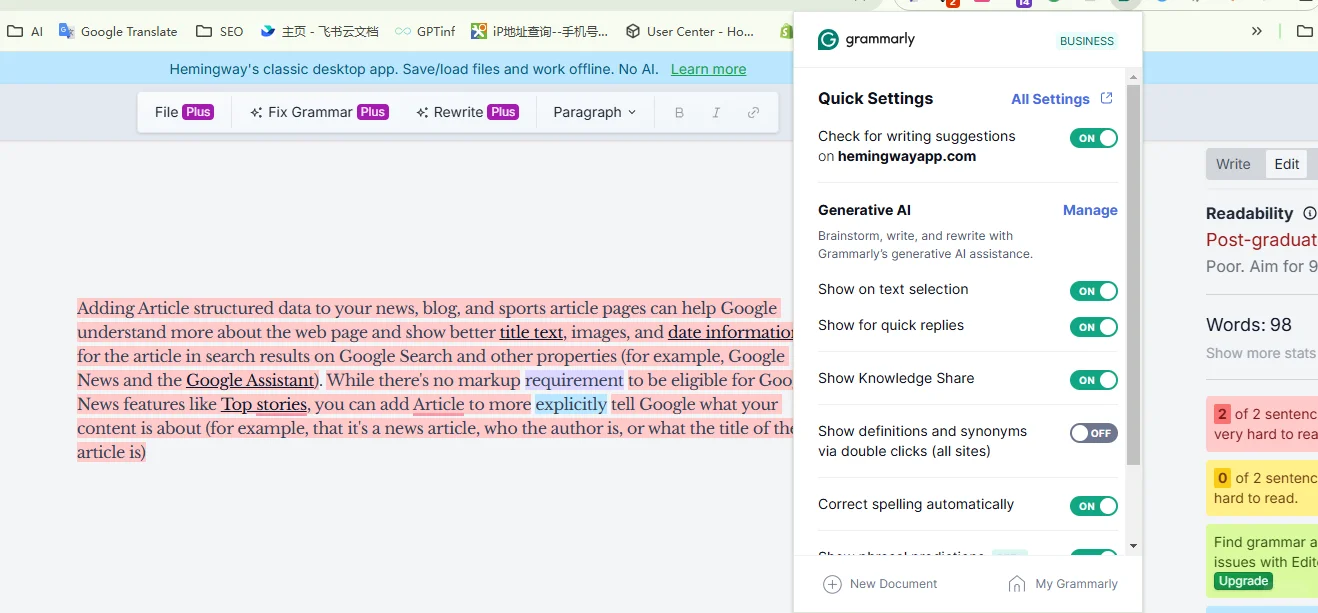This screenshot has height=613, width=1318.
Task: Click the green Upgrade button
Action: pos(1243,581)
